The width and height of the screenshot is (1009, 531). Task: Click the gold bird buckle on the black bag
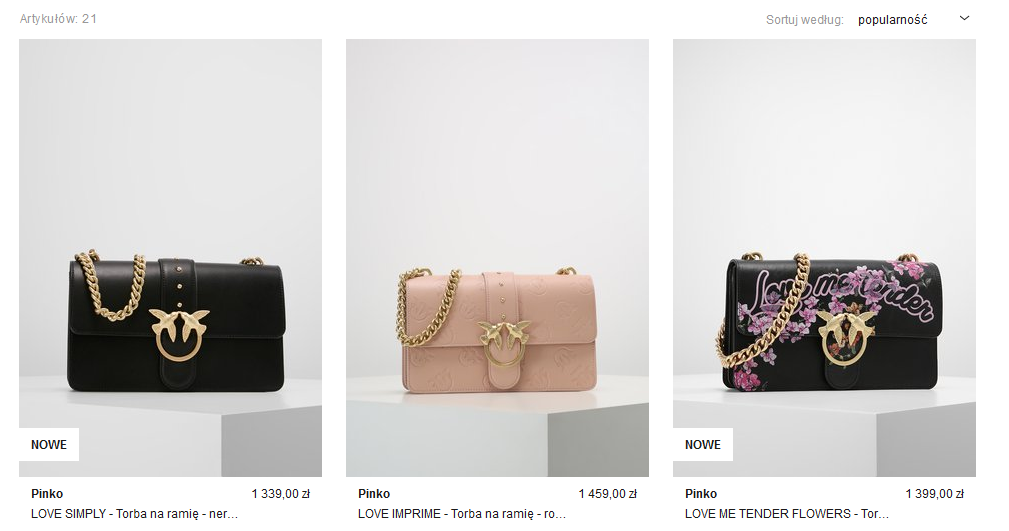pos(179,334)
